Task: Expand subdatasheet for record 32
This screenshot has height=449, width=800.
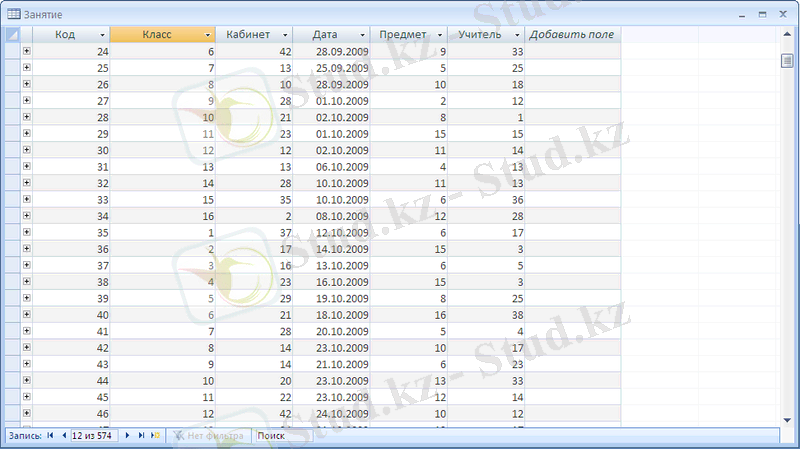Action: pos(27,183)
